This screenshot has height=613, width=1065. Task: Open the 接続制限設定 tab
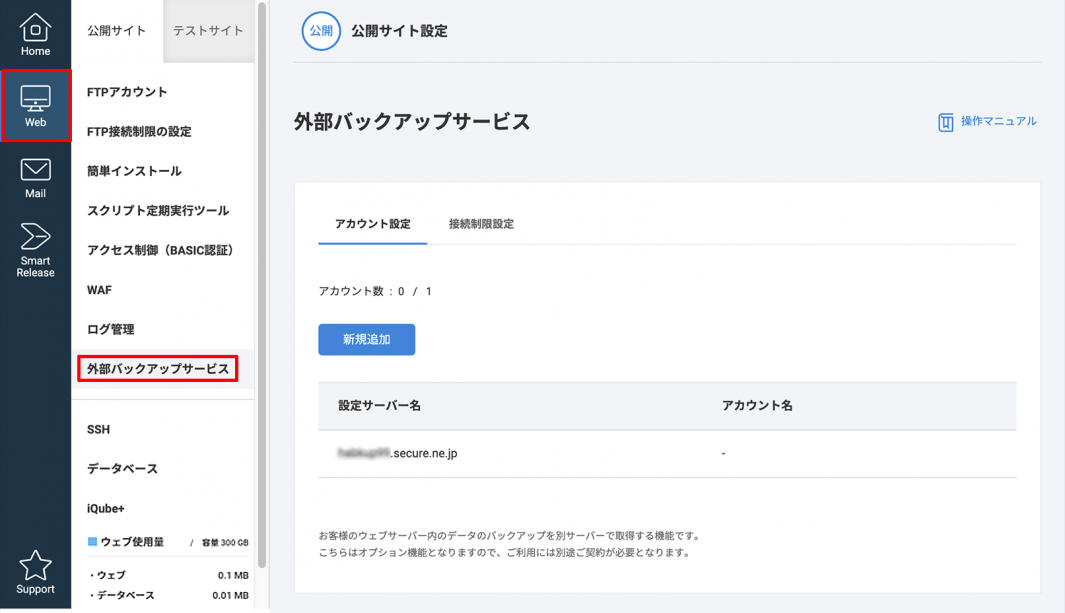coord(481,224)
